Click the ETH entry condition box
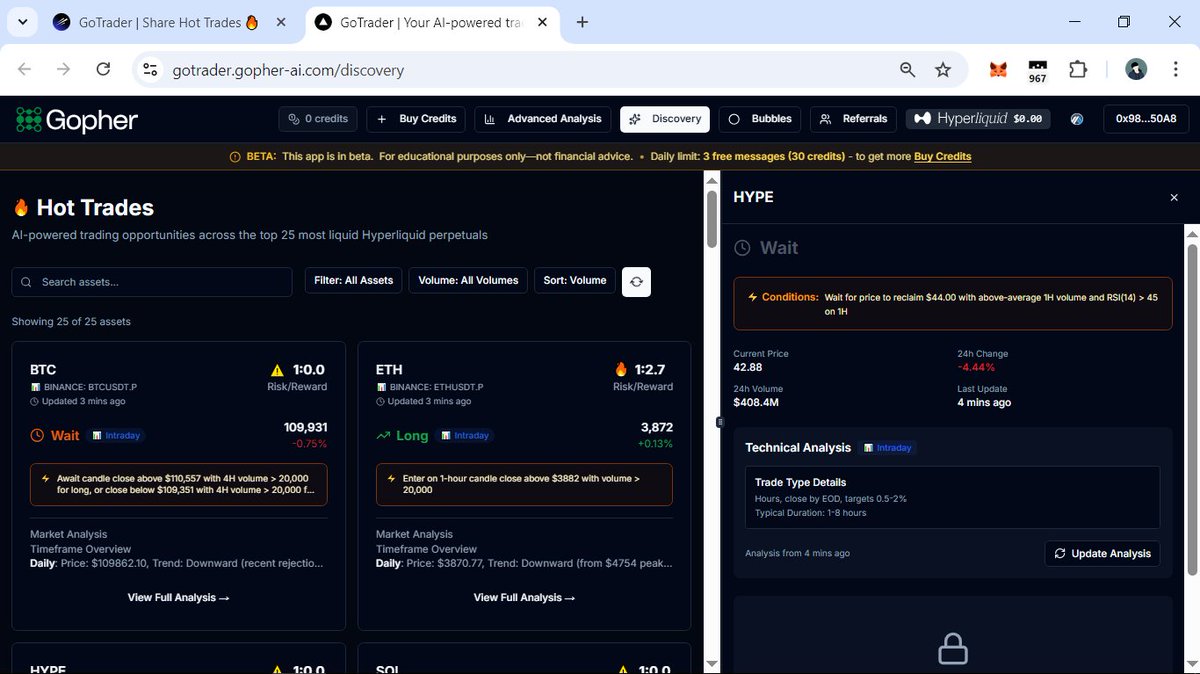Viewport: 1200px width, 674px height. [x=524, y=485]
